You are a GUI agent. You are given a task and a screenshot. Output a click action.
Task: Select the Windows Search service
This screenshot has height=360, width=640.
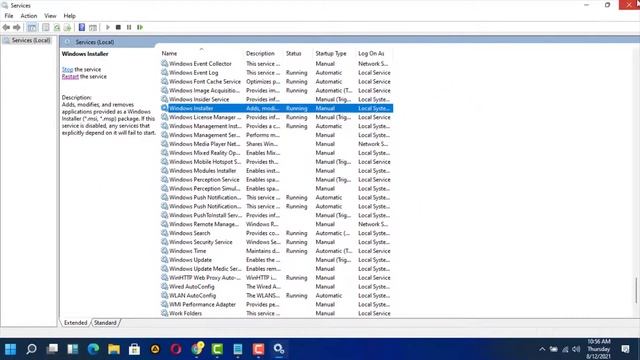point(276,233)
